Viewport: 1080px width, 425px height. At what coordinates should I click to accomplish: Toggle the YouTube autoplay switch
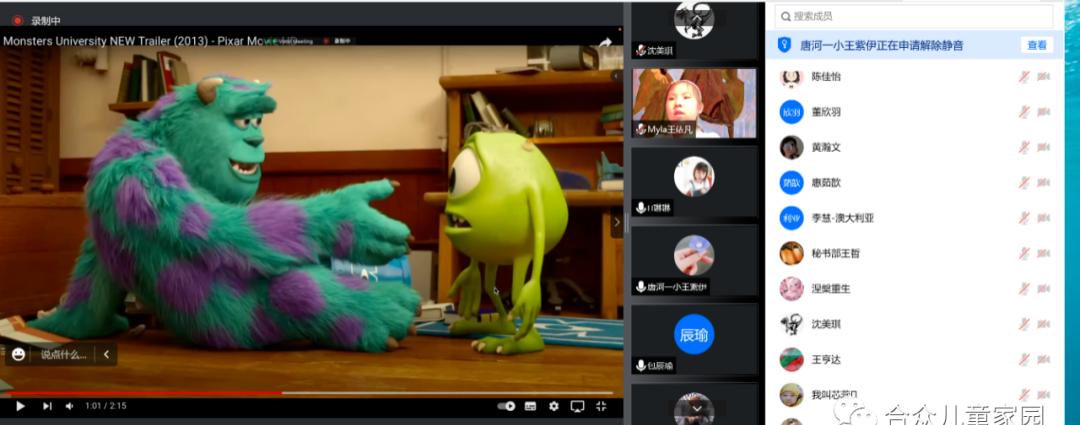[x=506, y=406]
